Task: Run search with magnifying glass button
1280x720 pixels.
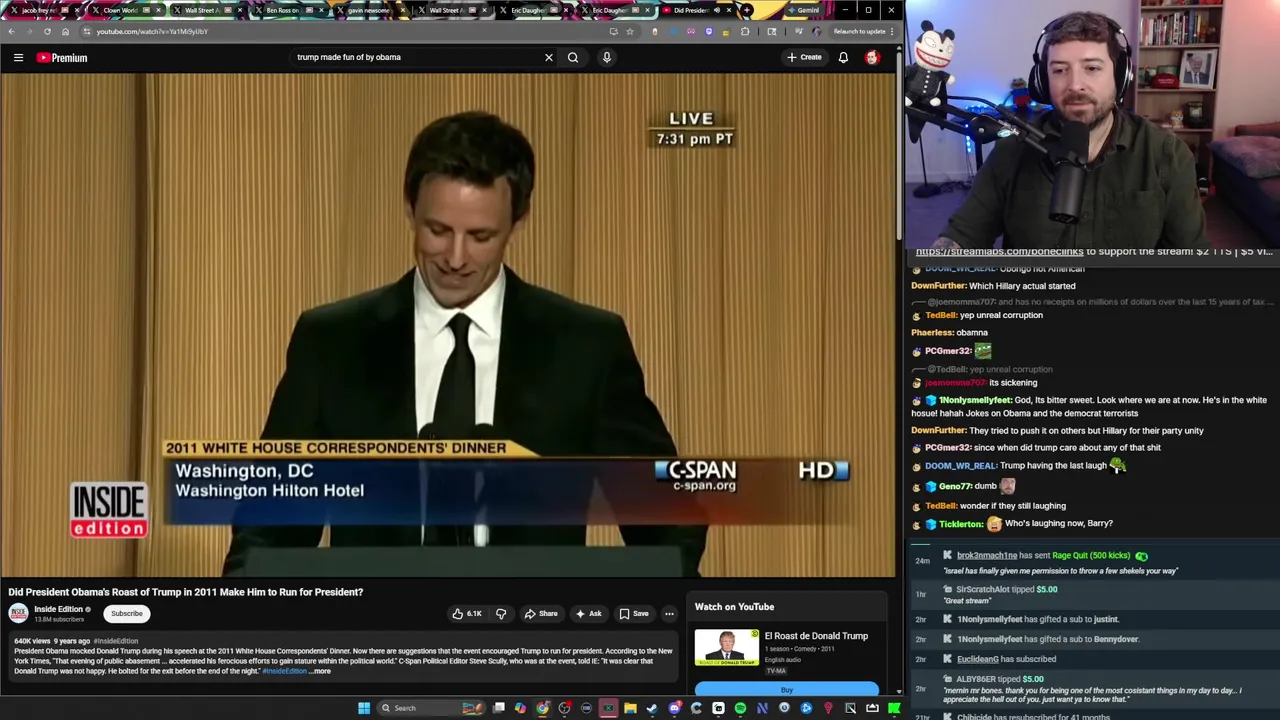Action: (573, 57)
